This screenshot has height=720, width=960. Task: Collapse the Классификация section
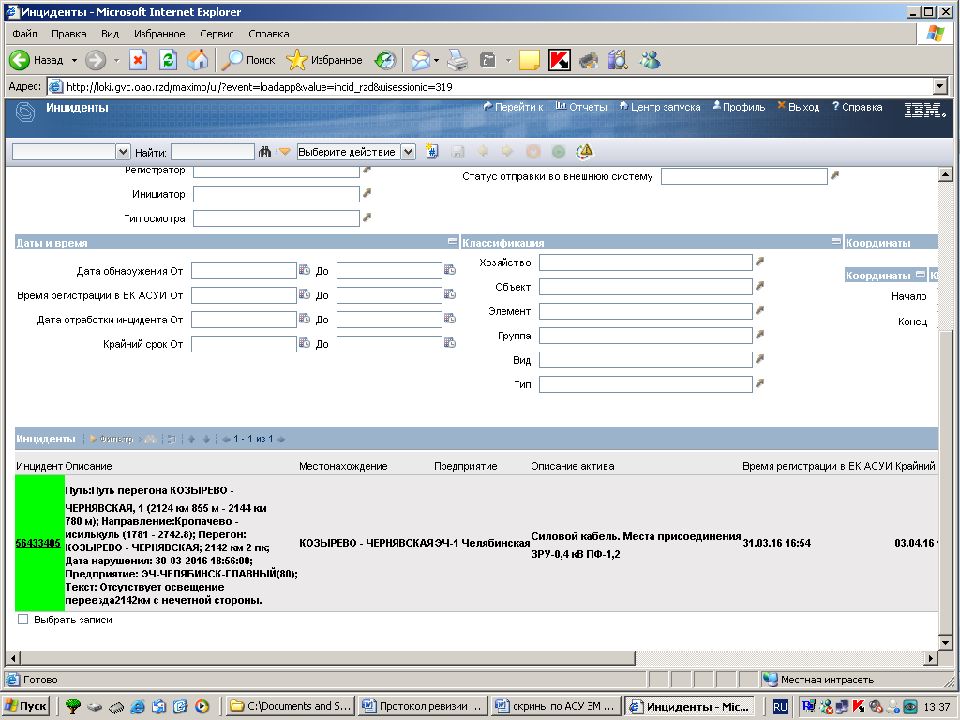click(836, 242)
